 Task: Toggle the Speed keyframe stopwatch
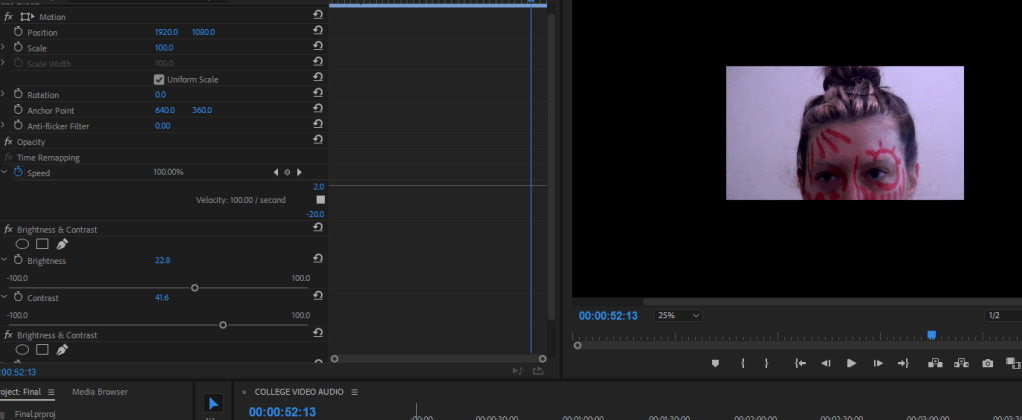(18, 172)
